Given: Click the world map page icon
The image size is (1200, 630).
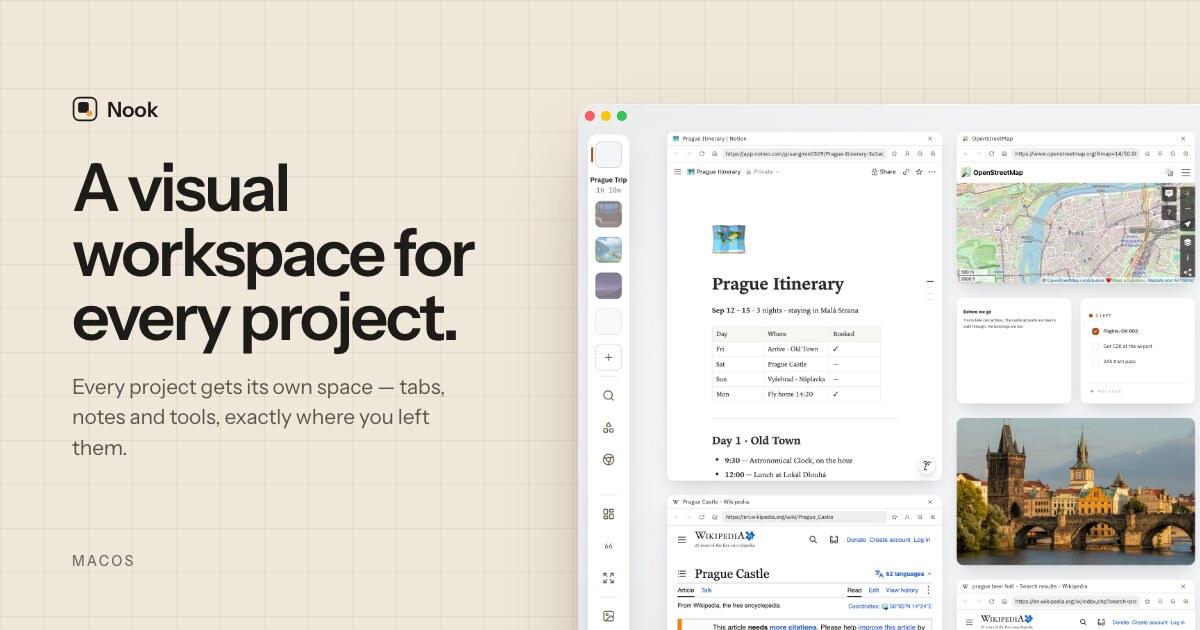Looking at the screenshot, I should click(729, 240).
